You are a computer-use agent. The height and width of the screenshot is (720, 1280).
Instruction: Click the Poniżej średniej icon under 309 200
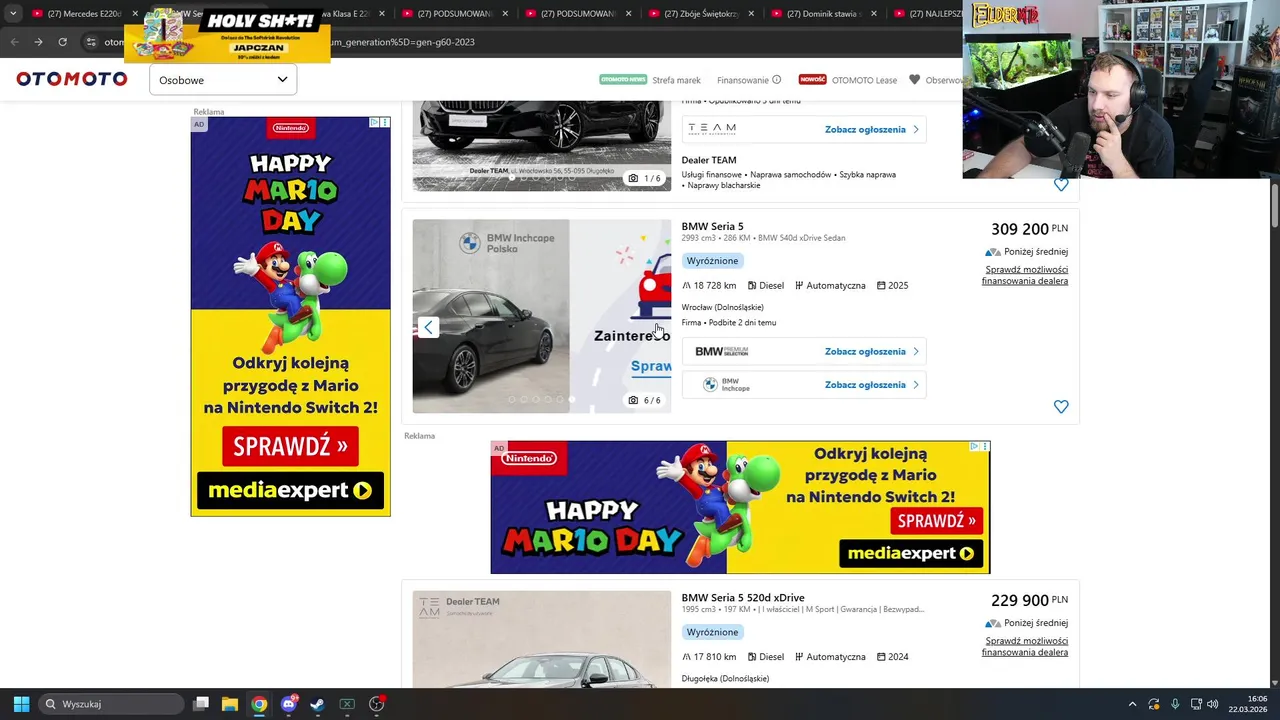coord(992,252)
